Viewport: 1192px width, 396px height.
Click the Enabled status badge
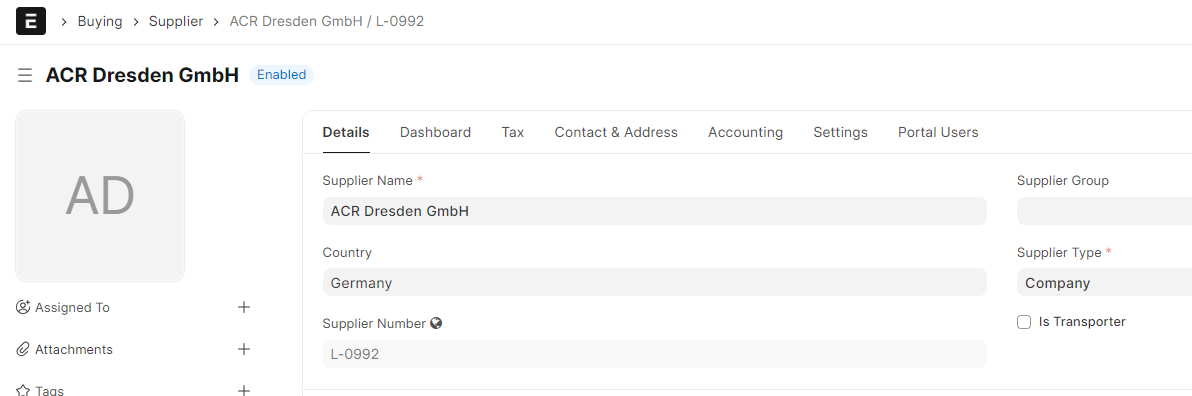(x=281, y=74)
